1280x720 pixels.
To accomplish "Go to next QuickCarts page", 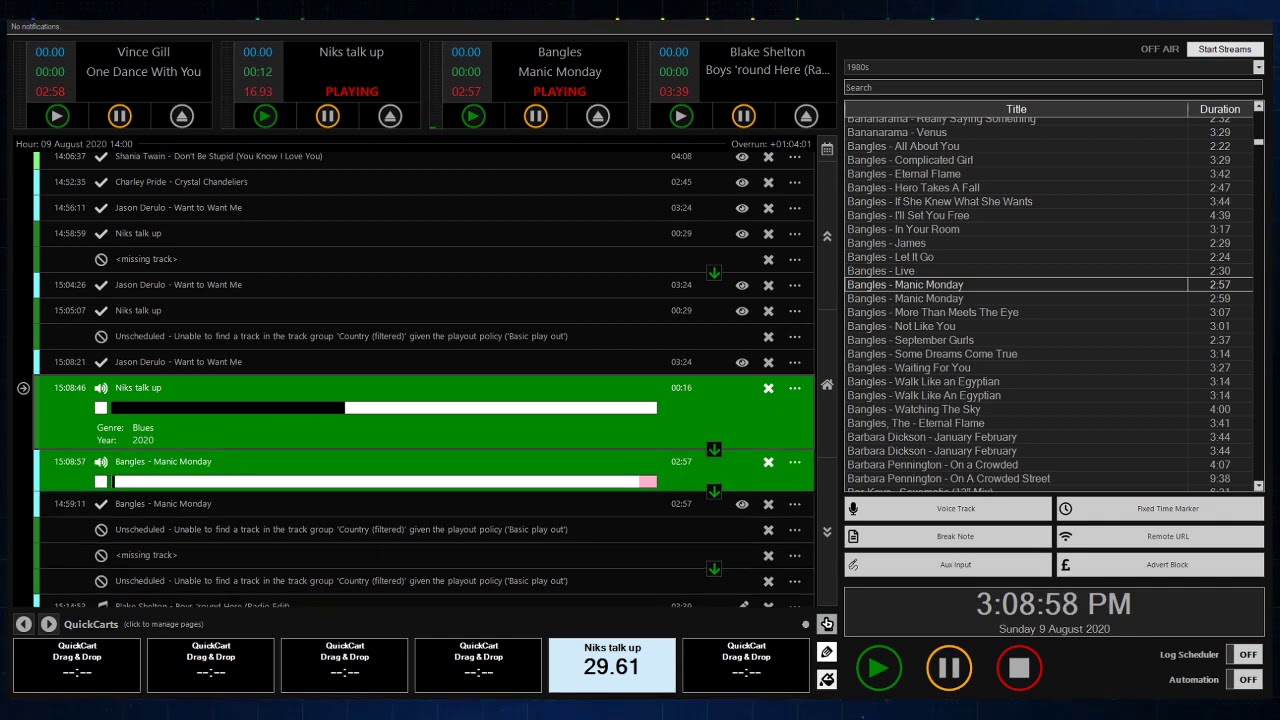I will [48, 624].
